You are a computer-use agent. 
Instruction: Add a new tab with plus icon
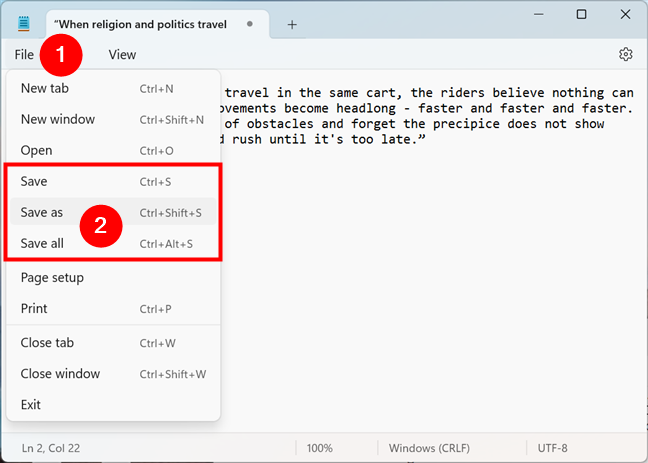(292, 24)
